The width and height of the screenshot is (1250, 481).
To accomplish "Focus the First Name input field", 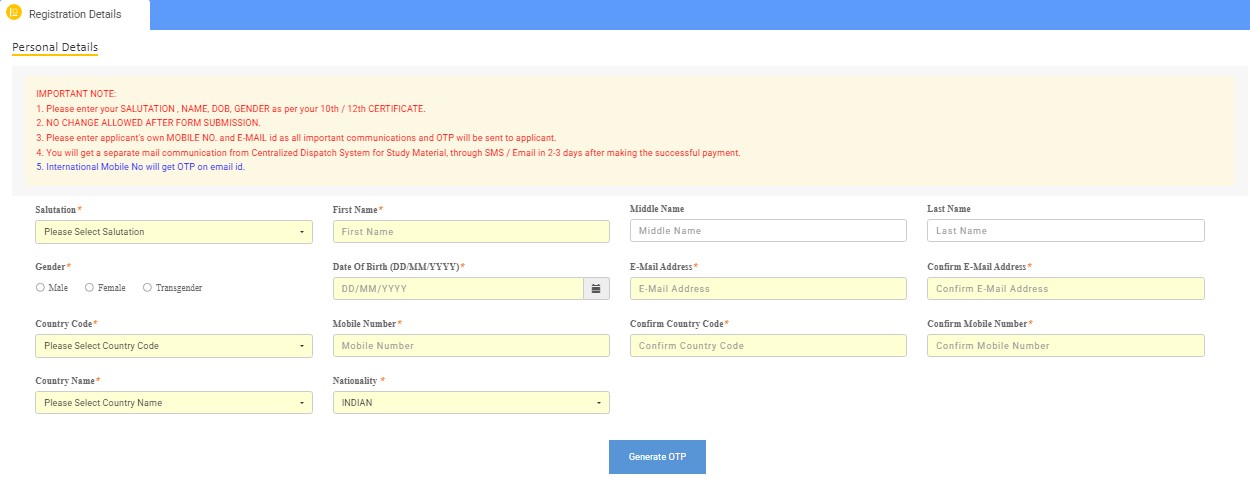I will coord(470,232).
